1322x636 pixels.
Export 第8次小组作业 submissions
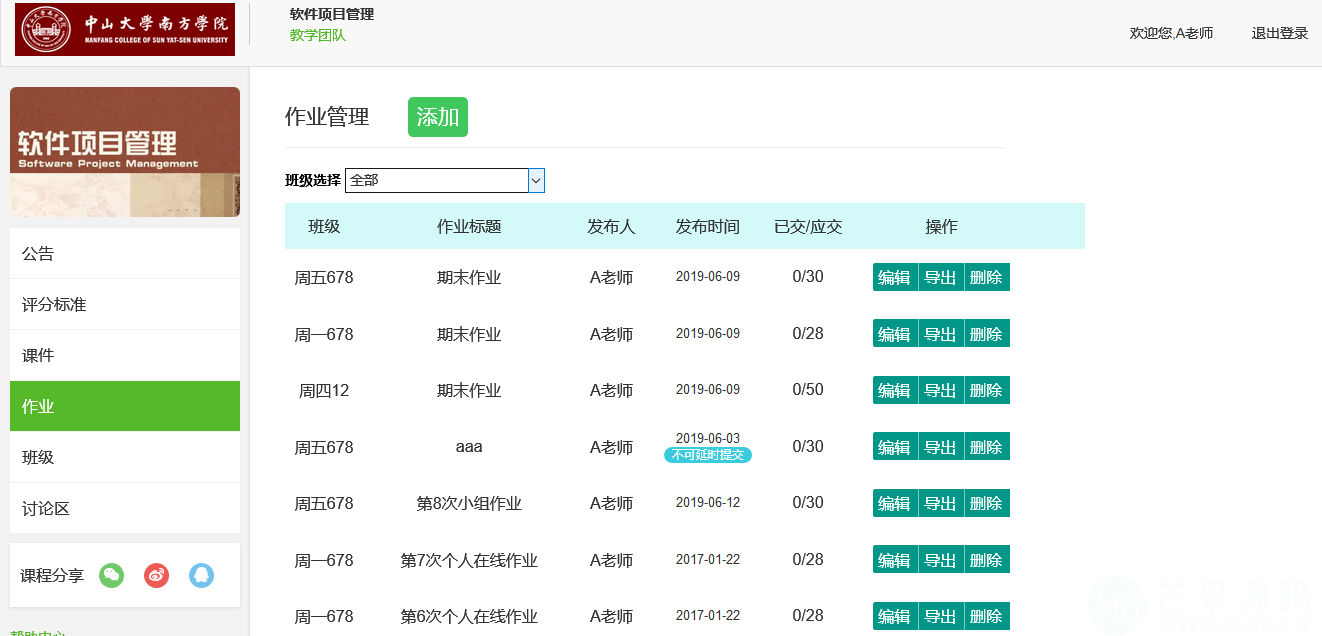coord(940,503)
